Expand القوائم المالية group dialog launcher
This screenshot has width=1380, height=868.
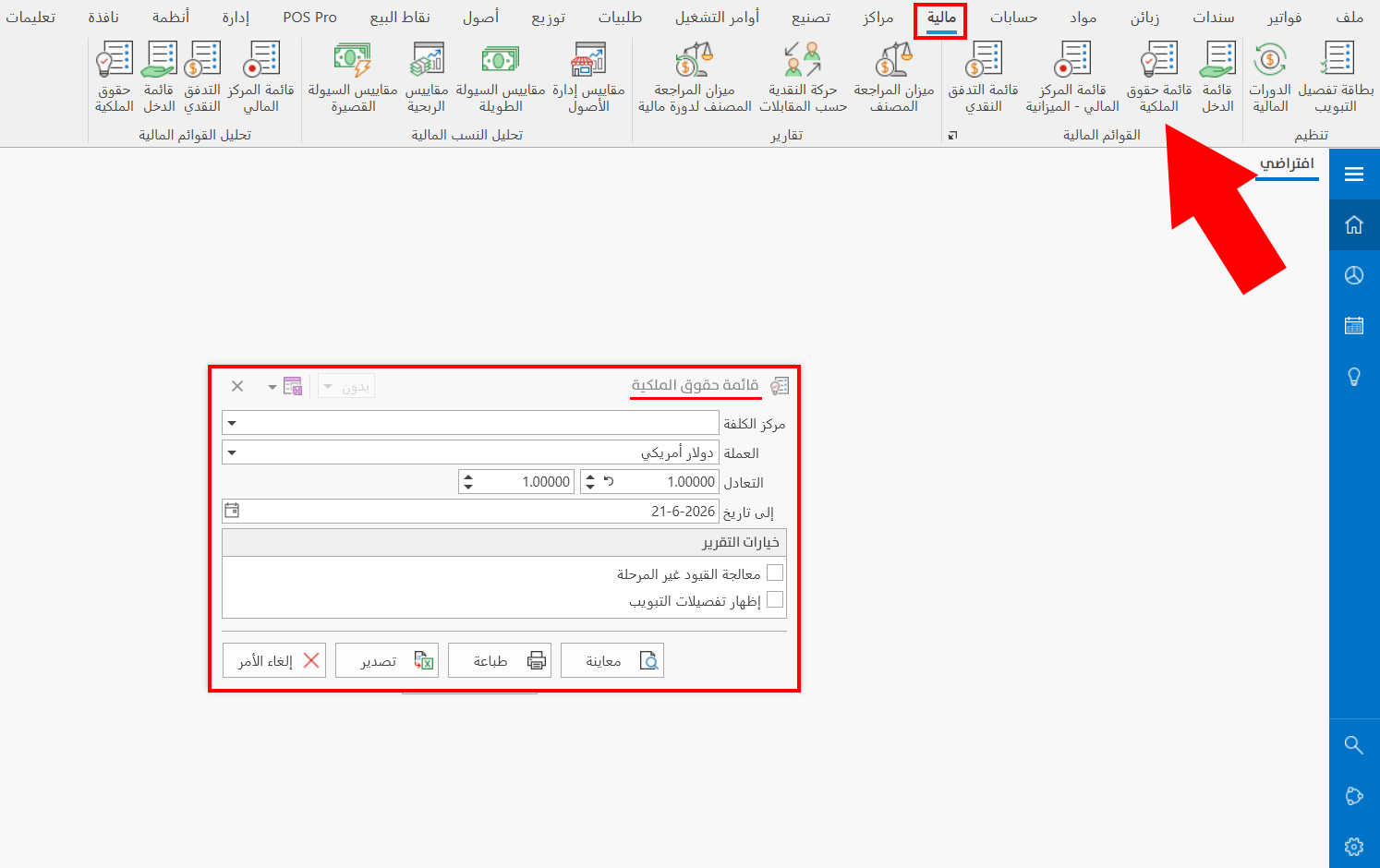(x=952, y=136)
